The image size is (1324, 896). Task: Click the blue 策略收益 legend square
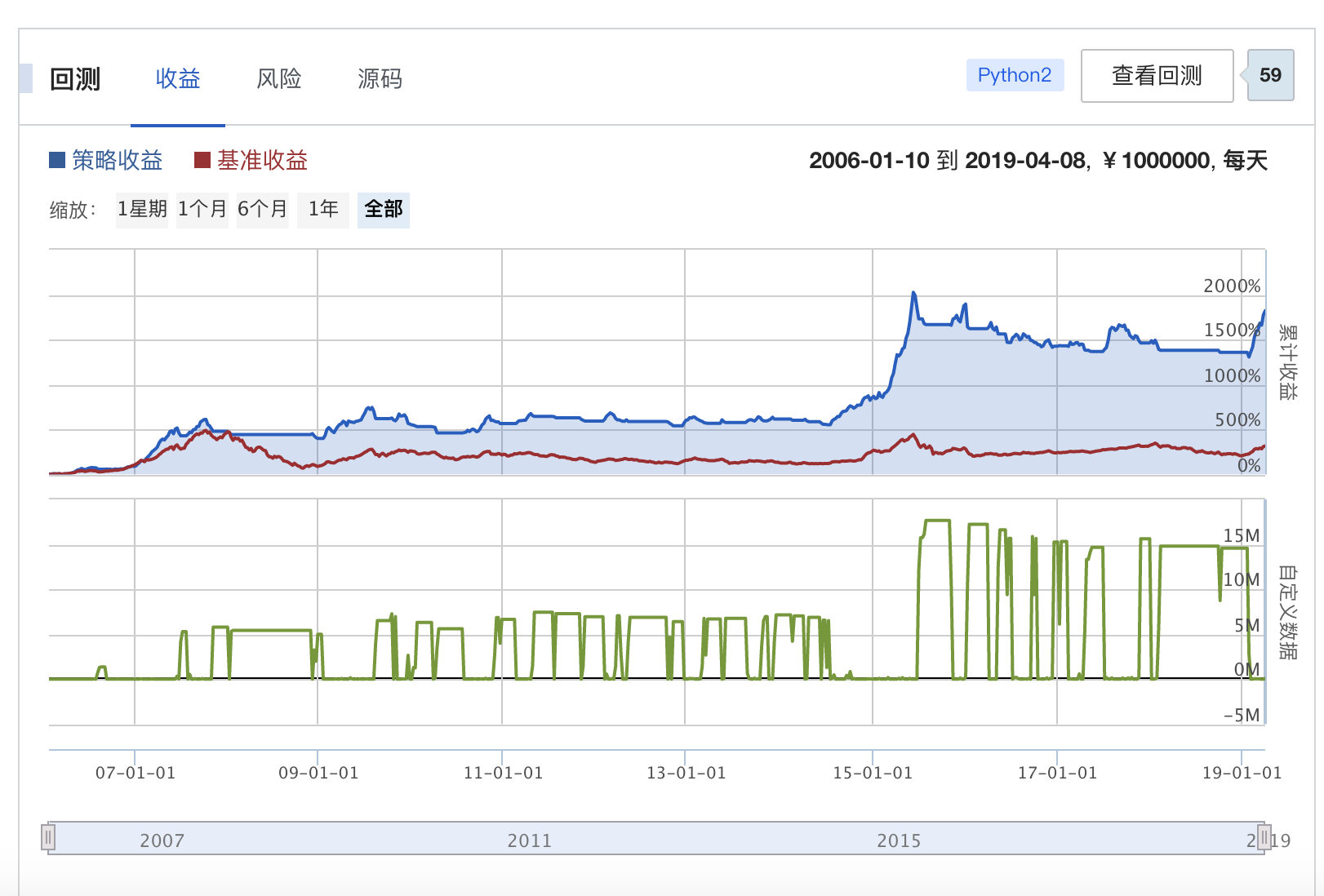click(x=57, y=160)
